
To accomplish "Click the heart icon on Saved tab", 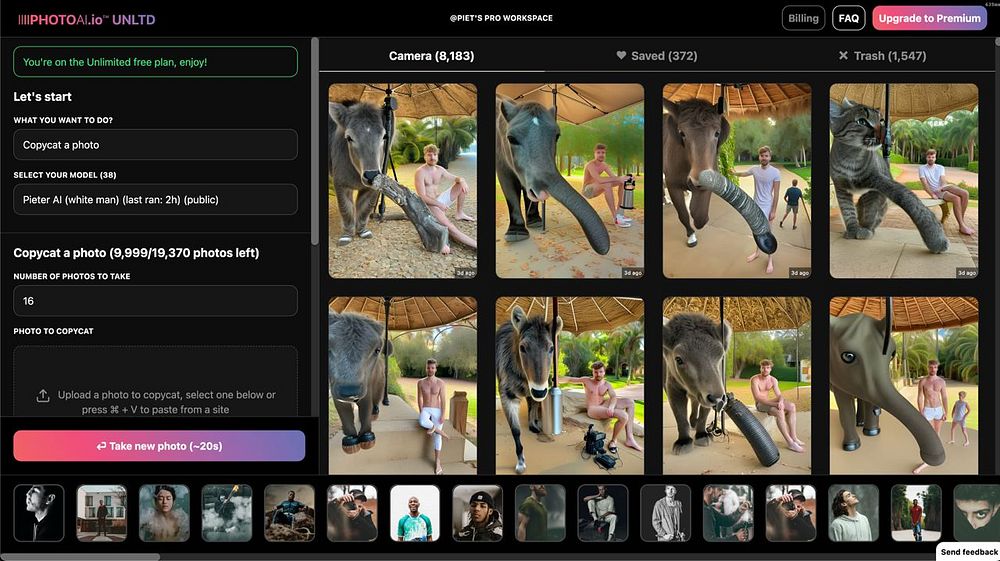I will click(621, 55).
